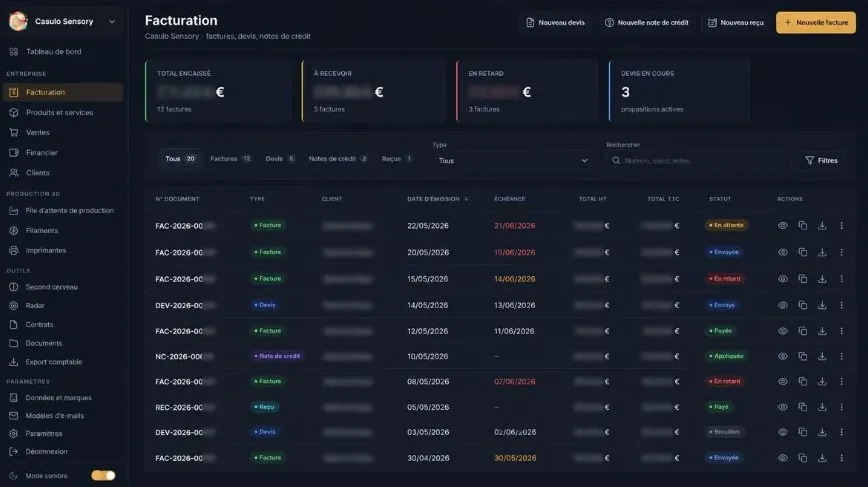
Task: Open more actions for REC-2026 receipt
Action: click(x=841, y=407)
